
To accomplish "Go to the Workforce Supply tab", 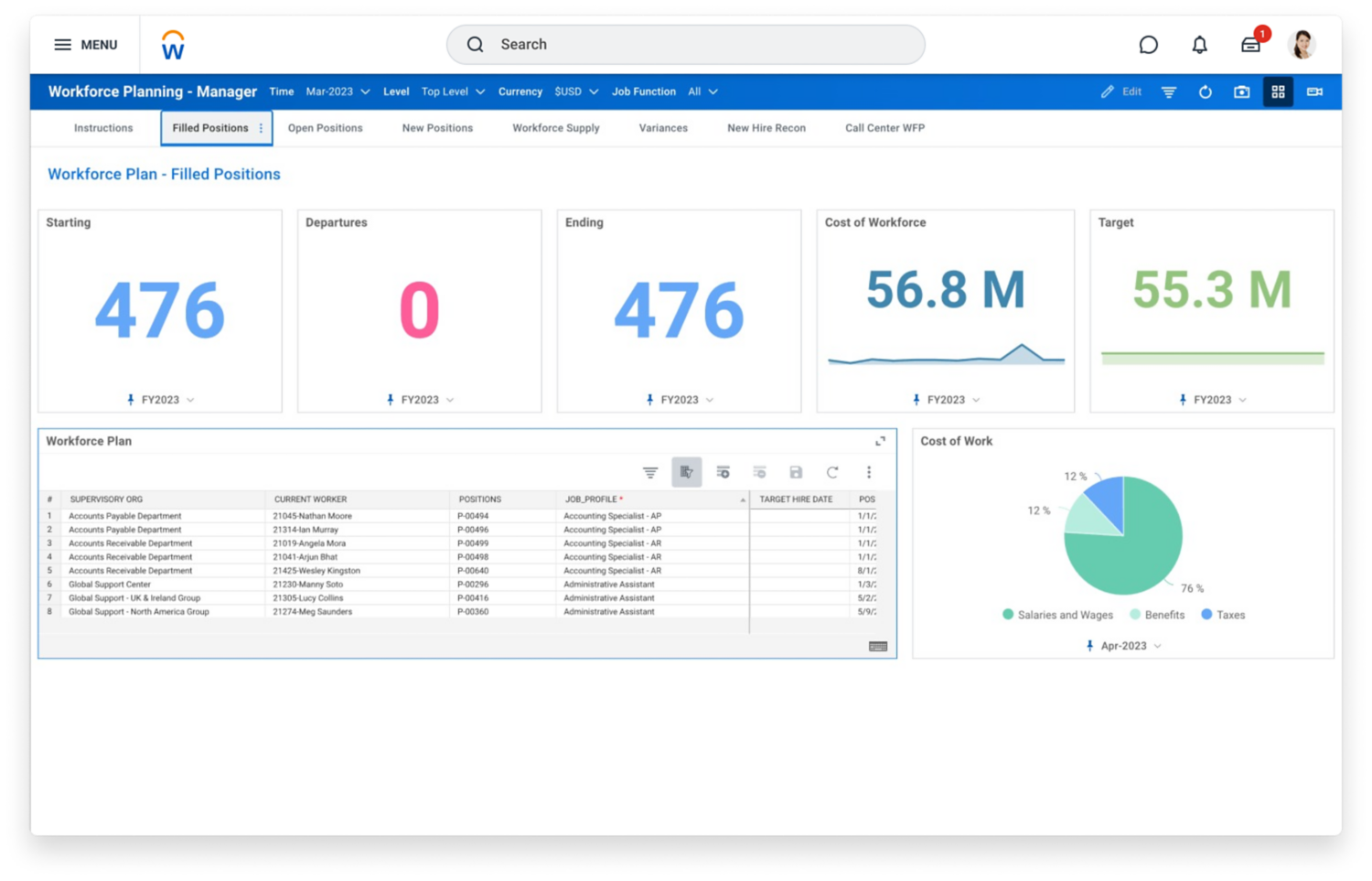I will point(555,128).
